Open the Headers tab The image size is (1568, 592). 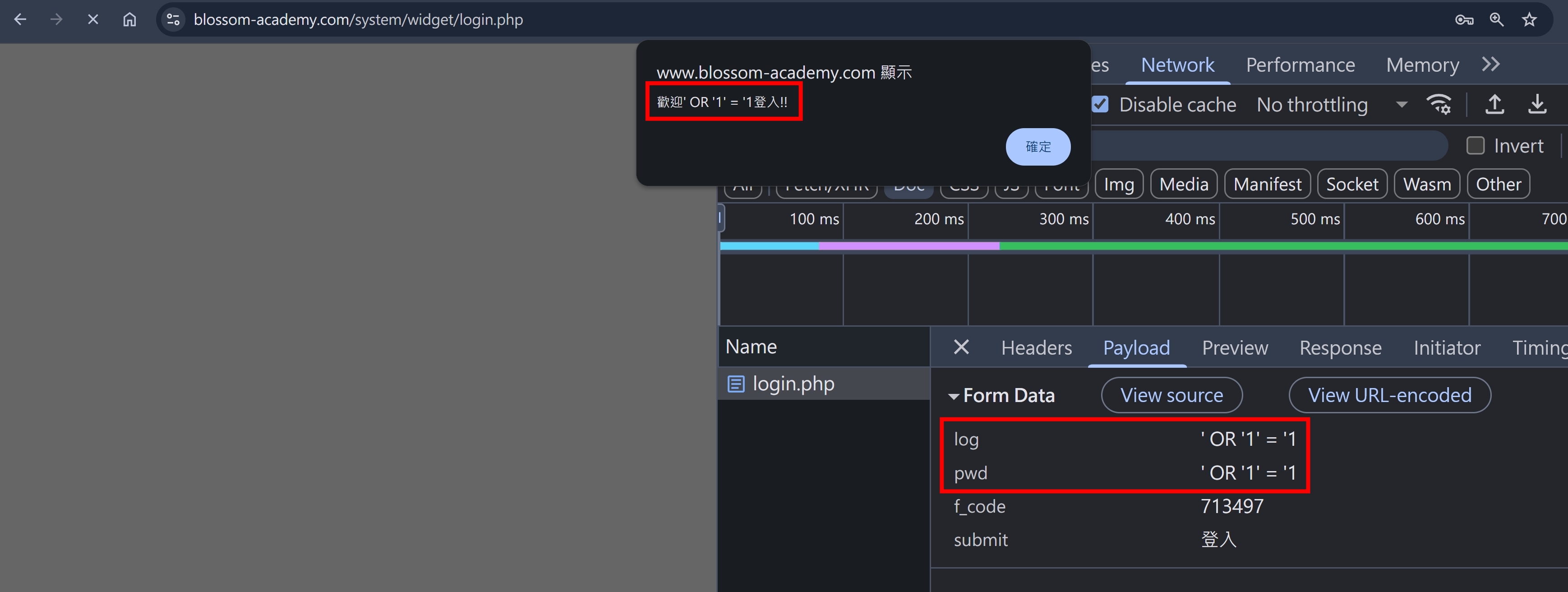1037,348
